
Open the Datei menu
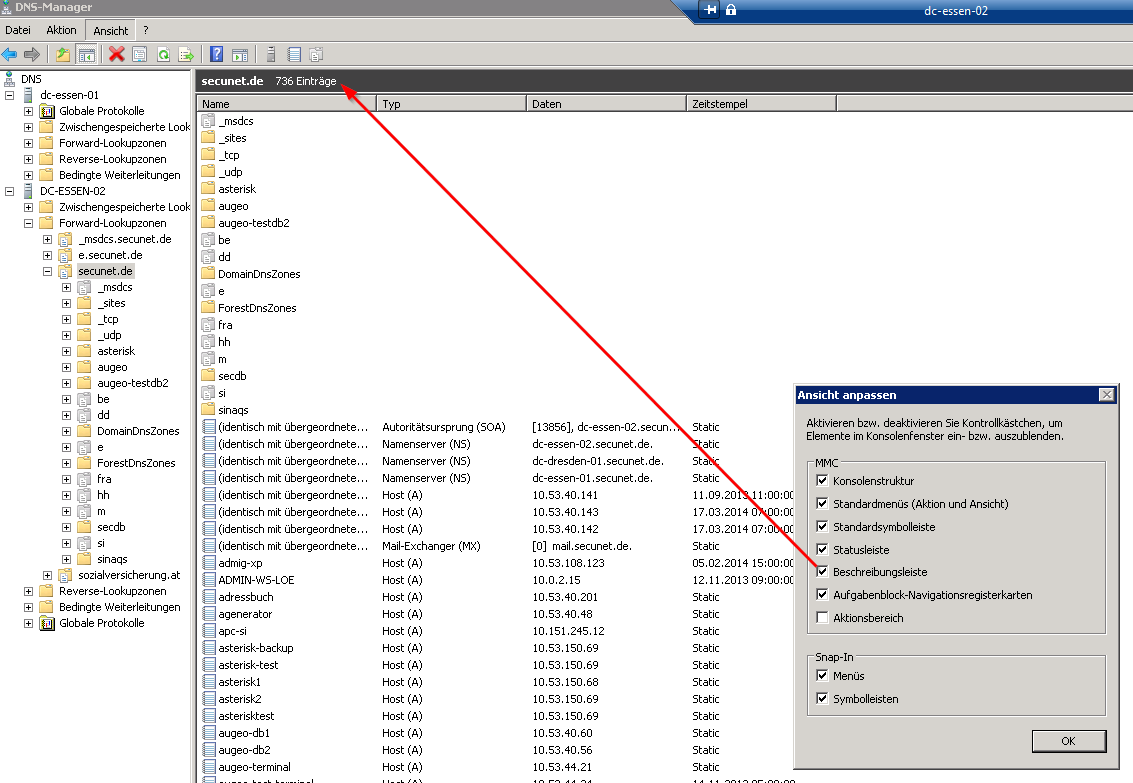(18, 30)
